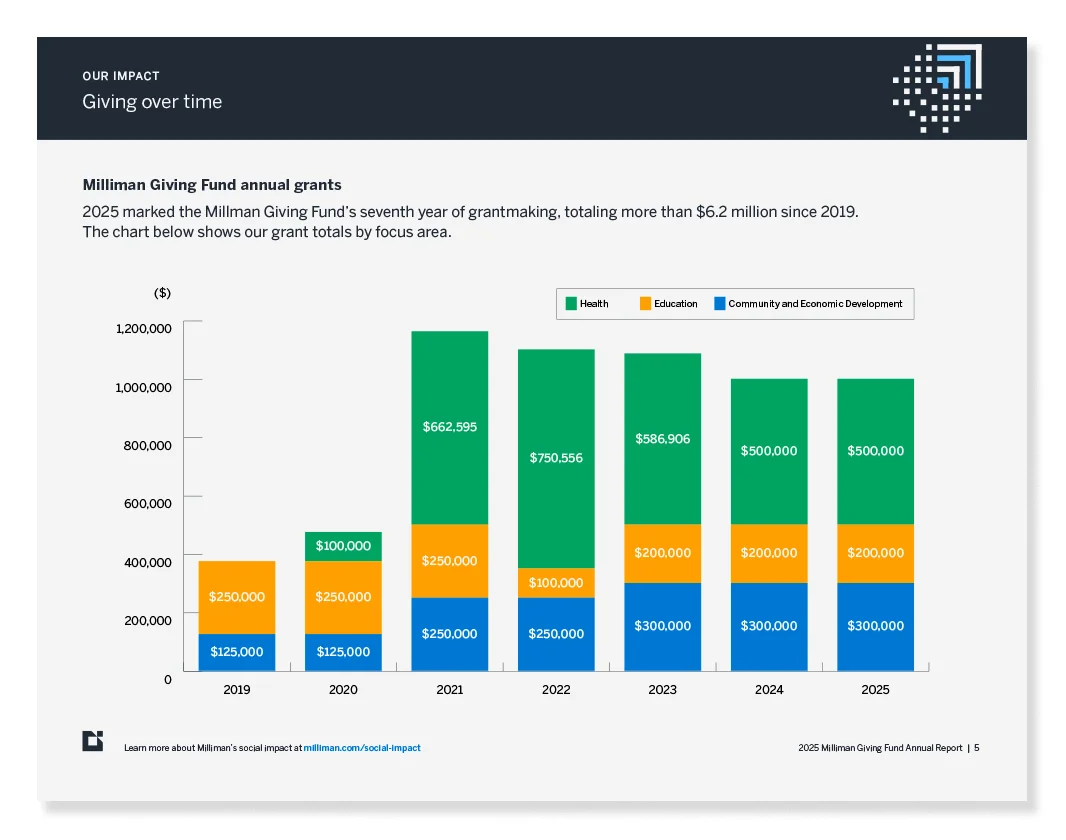Click the Learn more about Milliman's social impact text
This screenshot has height=840, width=1066.
coord(213,748)
